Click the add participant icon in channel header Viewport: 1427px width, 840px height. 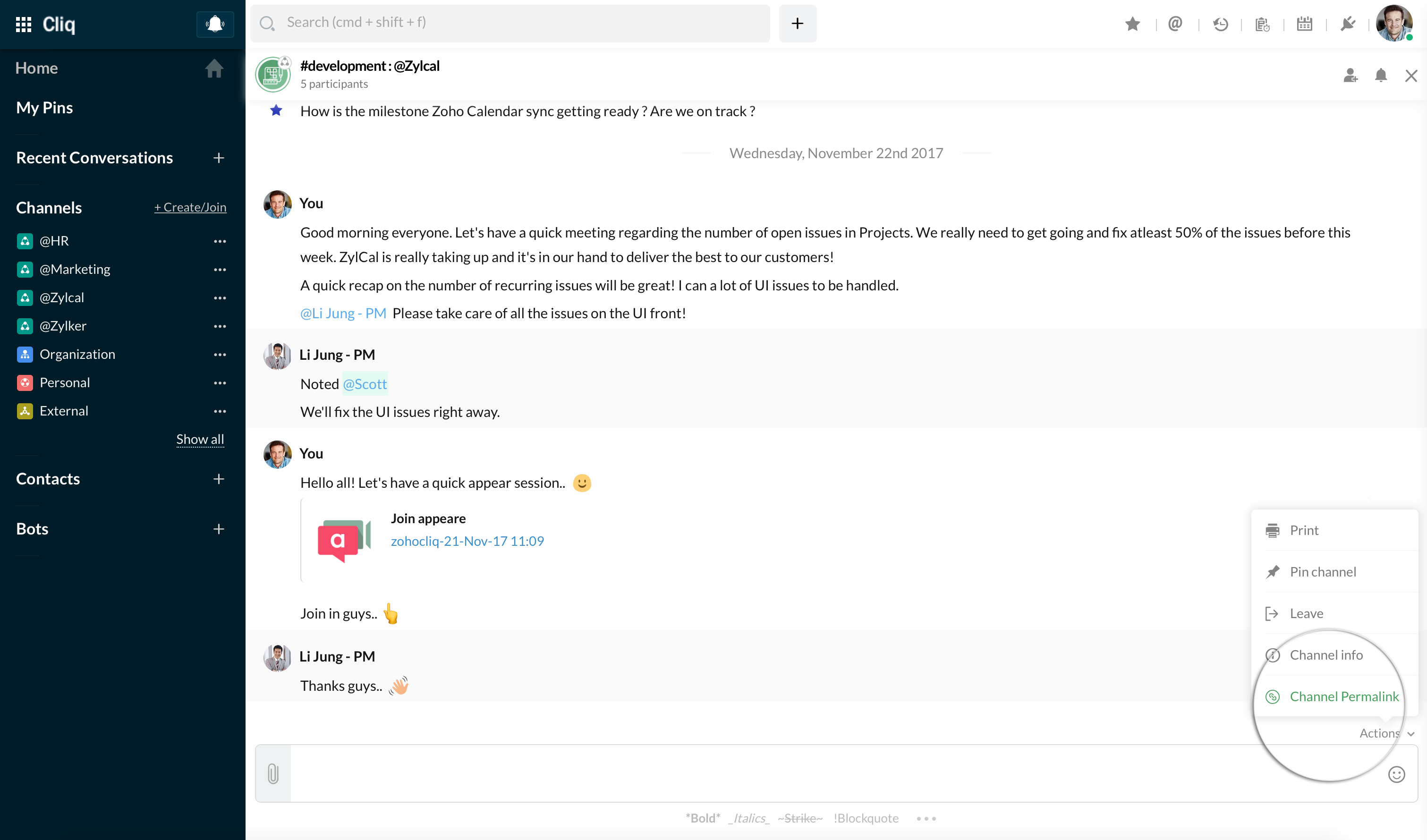(x=1350, y=76)
